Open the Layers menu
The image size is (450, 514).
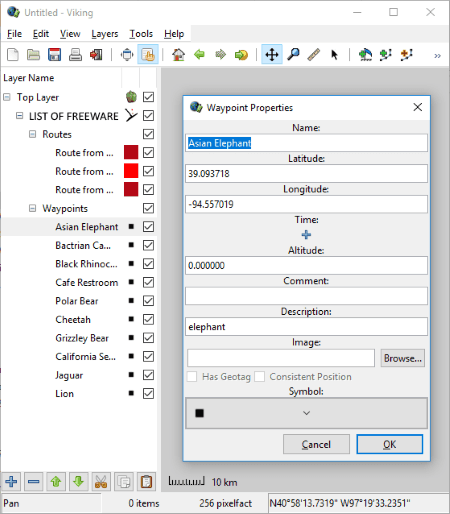pyautogui.click(x=105, y=34)
